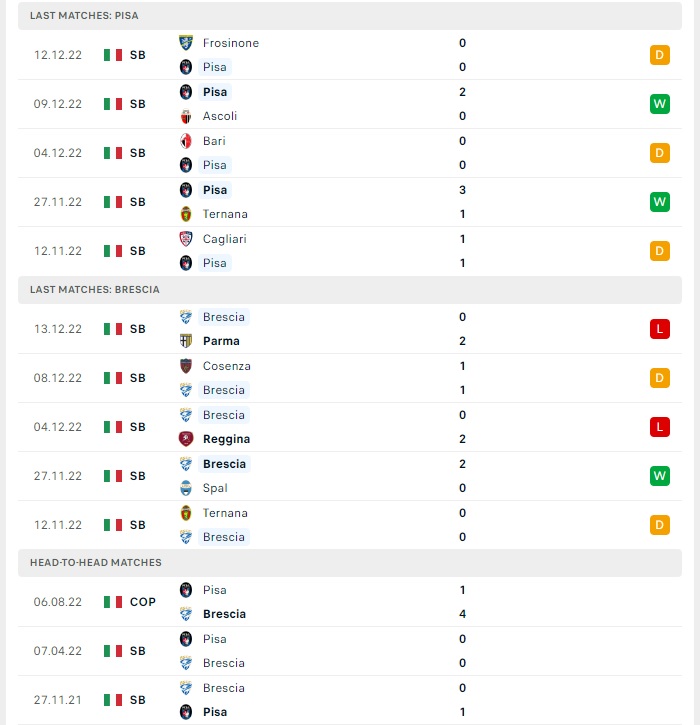Click the red L badge for Brescia-Parma
Viewport: 700px width, 725px height.
[659, 329]
